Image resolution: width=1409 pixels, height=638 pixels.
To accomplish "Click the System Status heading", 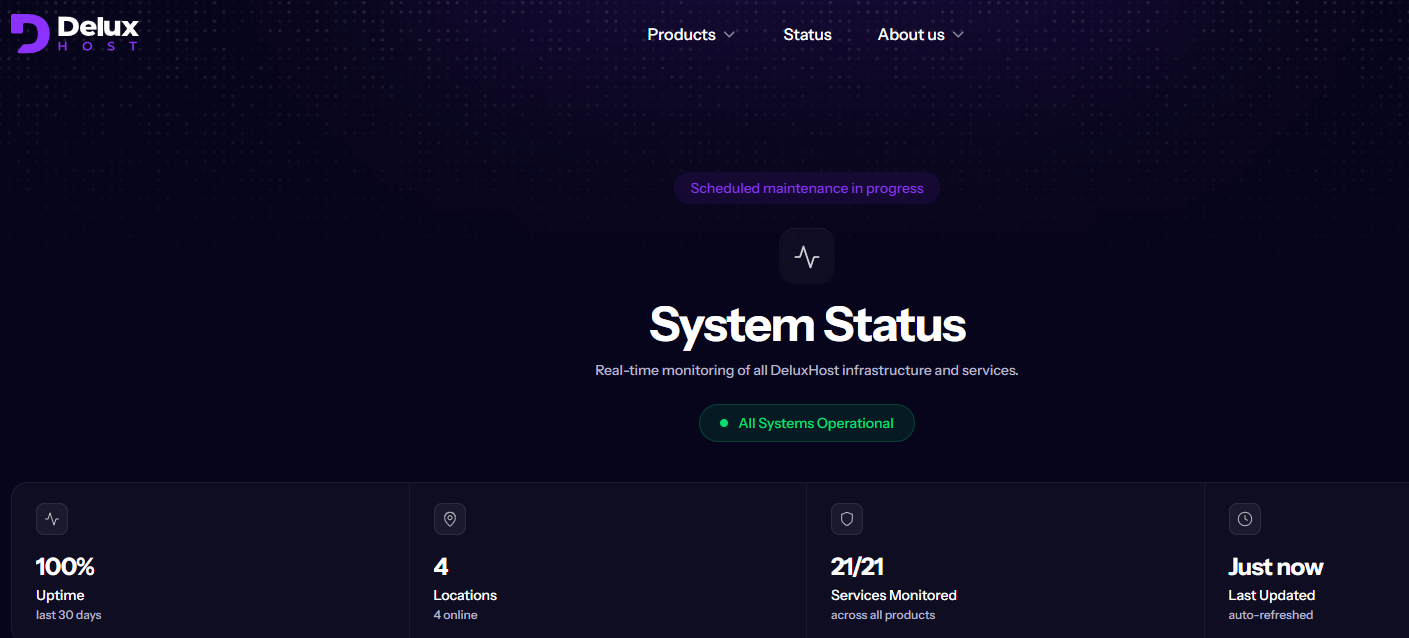I will (x=807, y=325).
